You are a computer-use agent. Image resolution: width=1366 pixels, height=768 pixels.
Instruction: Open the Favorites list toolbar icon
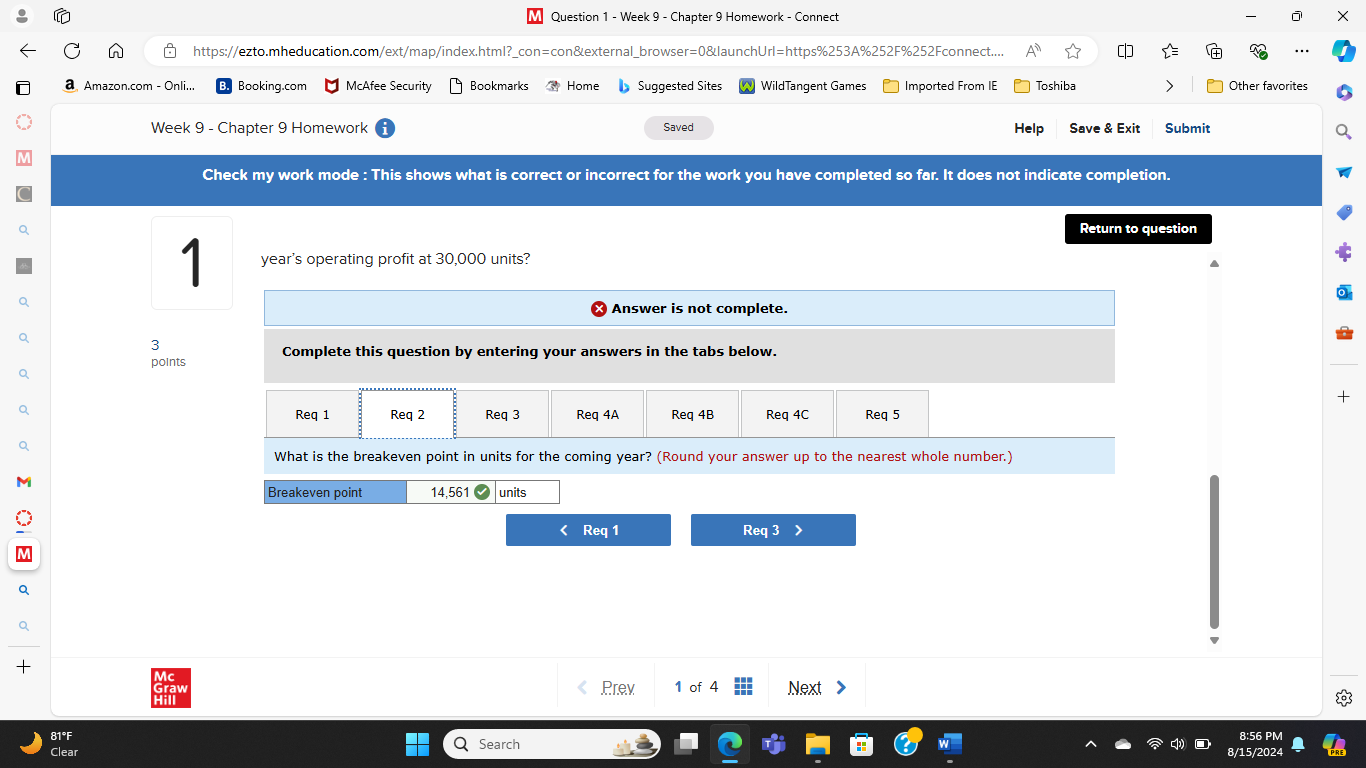coord(1170,51)
